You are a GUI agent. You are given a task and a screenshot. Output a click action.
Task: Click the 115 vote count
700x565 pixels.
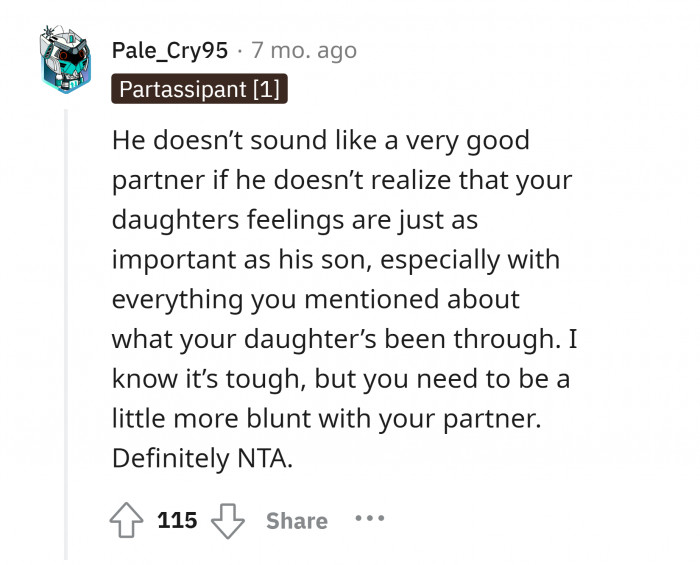[177, 521]
